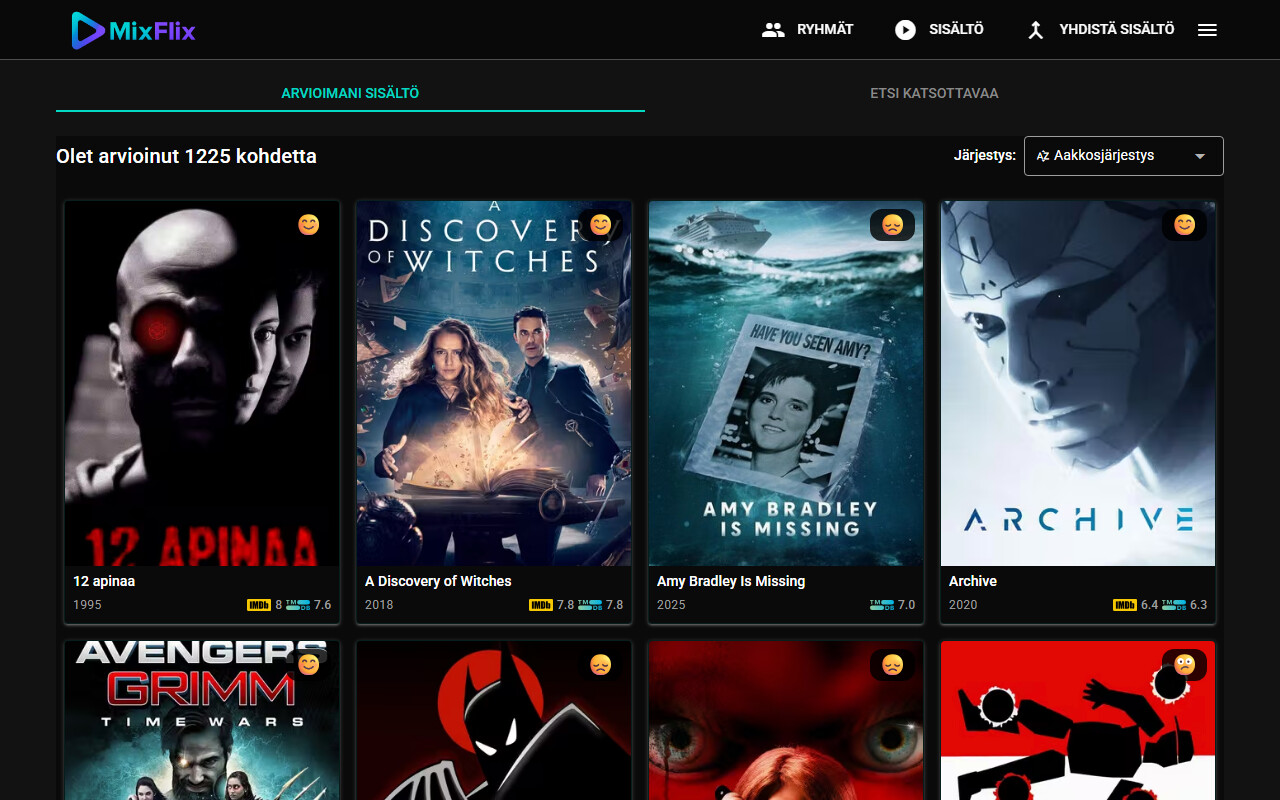The width and height of the screenshot is (1280, 800).
Task: Open the red-haired doll poster
Action: point(786,721)
